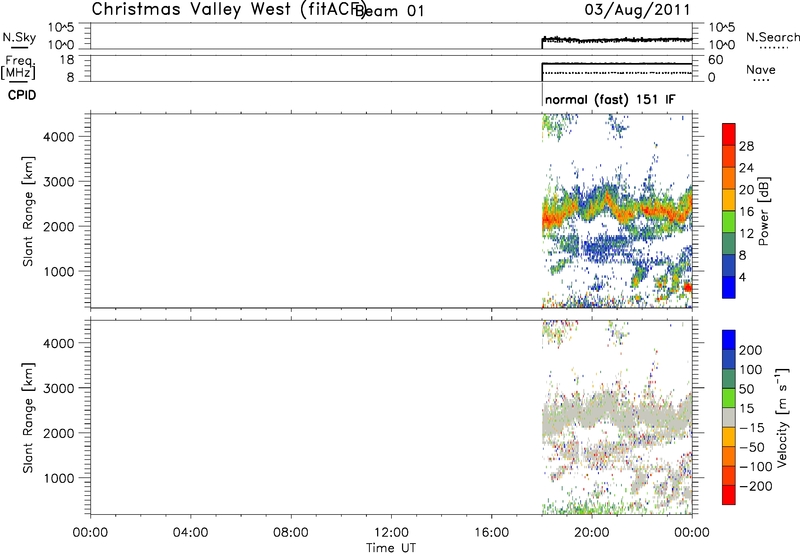This screenshot has height=554, width=800.
Task: Click the gray segment of the velocity colorbar
Action: pyautogui.click(x=729, y=417)
